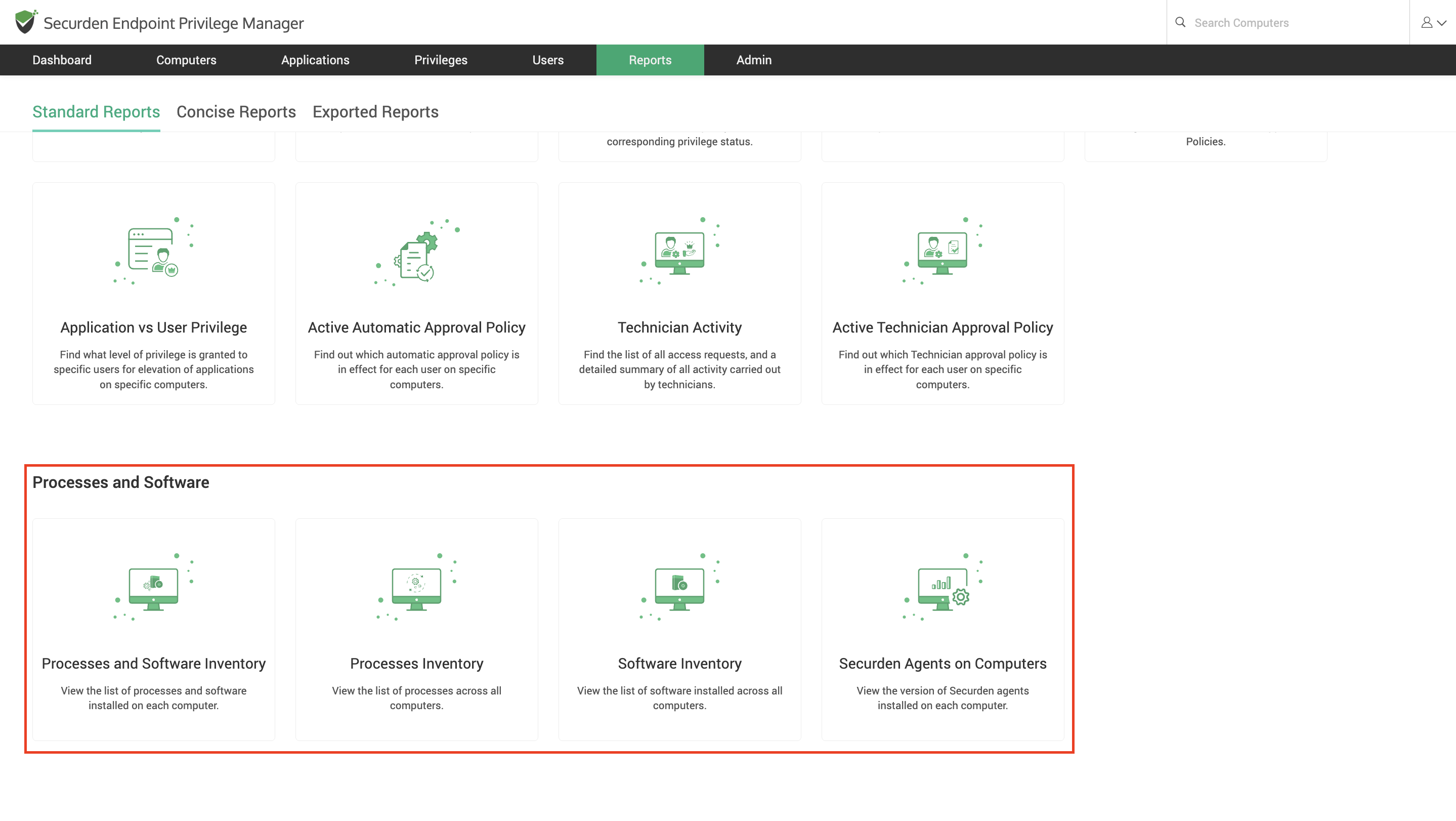Screen dimensions: 1456x821
Task: Click description 'Find what level of privilege is granted'
Action: coord(153,369)
